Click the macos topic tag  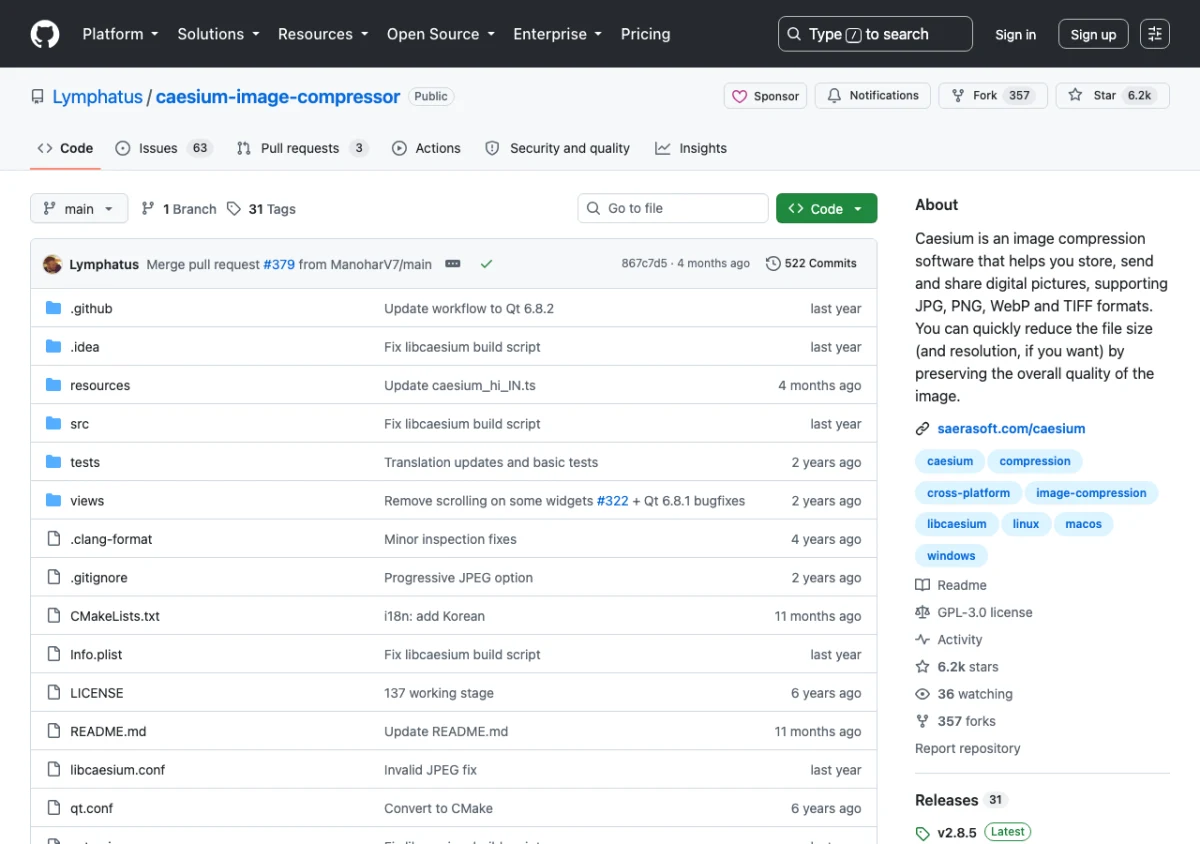tap(1083, 524)
